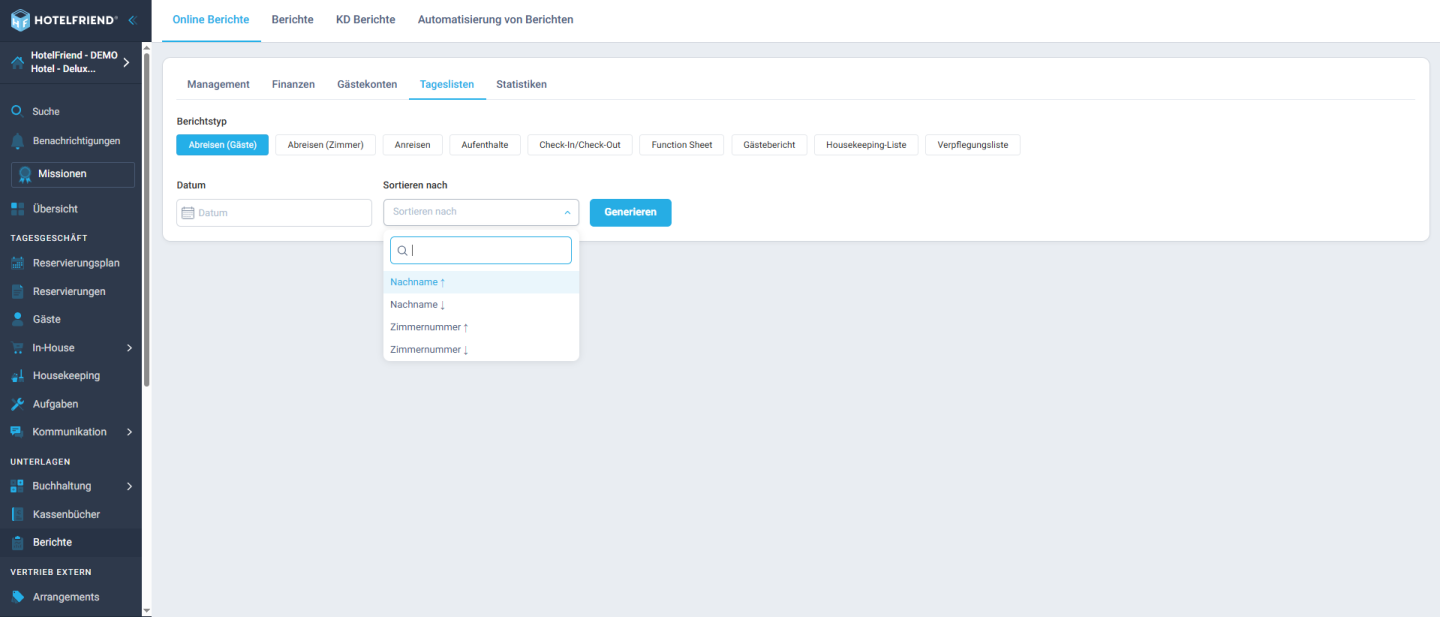Select Abreisen (Zimmer) report type
This screenshot has width=1440, height=617.
click(x=326, y=145)
